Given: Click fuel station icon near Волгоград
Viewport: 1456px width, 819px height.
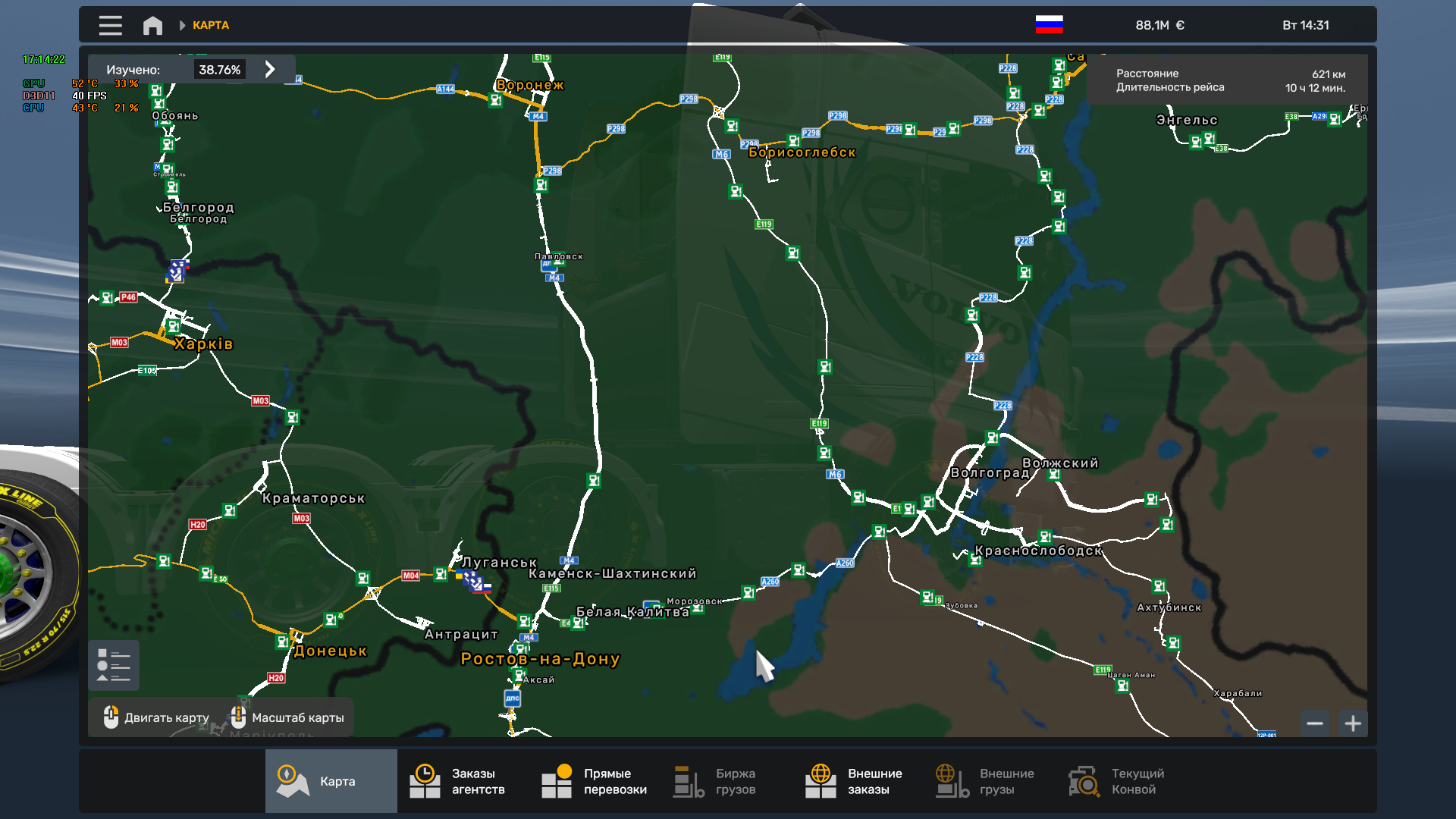Looking at the screenshot, I should pyautogui.click(x=992, y=438).
